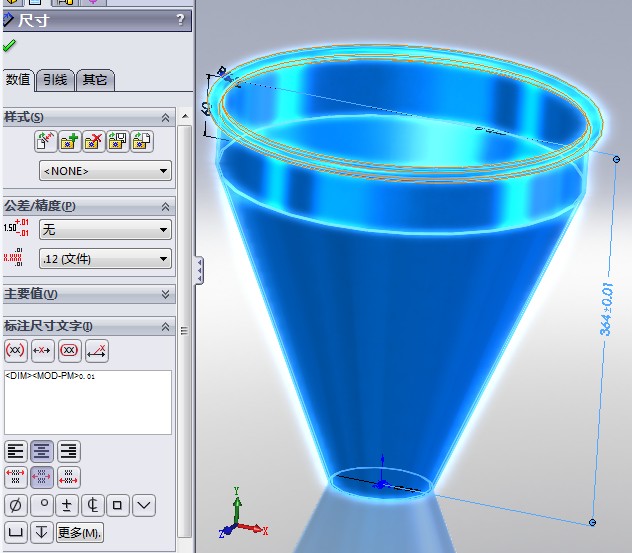Insert depth symbol
Viewport: 632px width, 553px height.
(42, 532)
